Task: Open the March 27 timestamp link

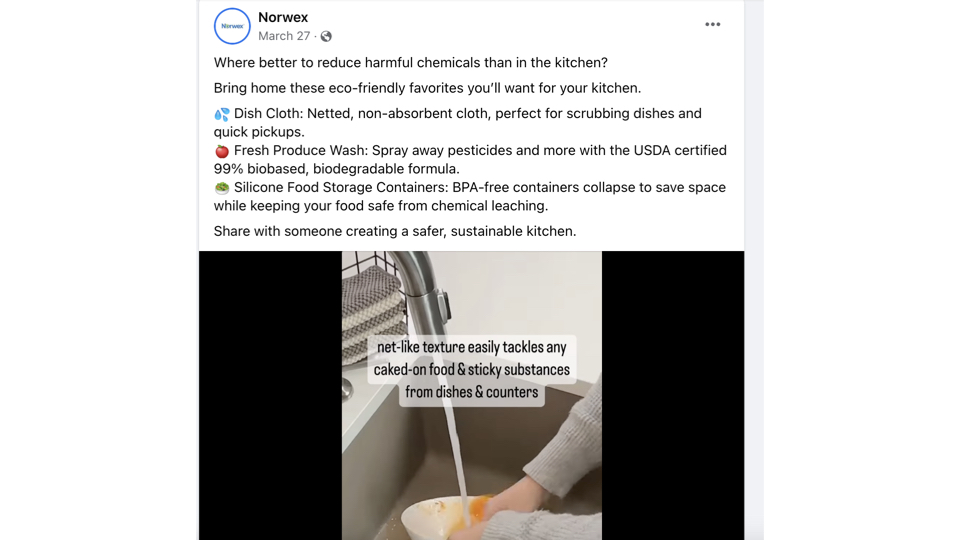Action: tap(284, 36)
